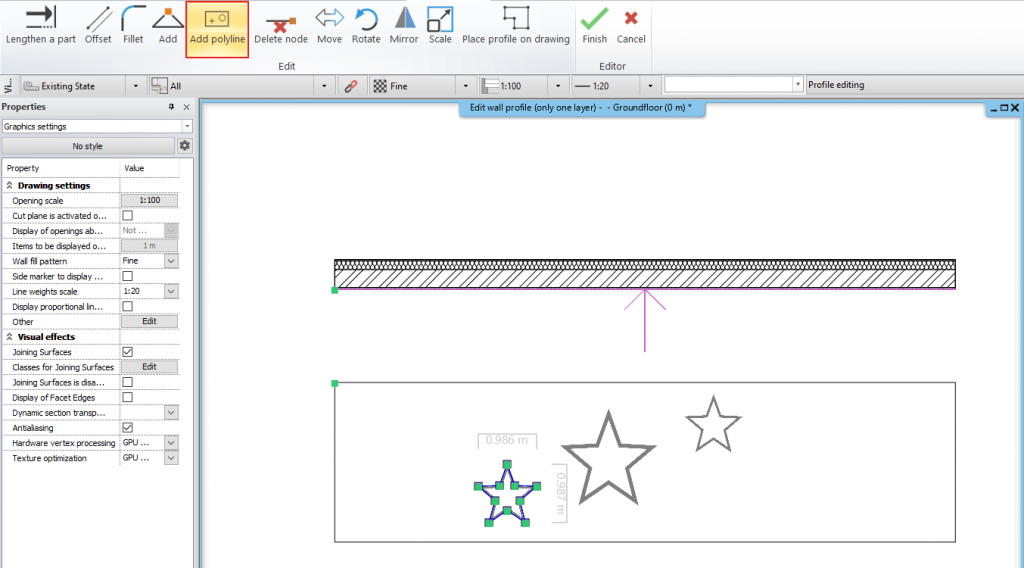
Task: Select the Edit wall profile document tab
Action: pos(582,107)
